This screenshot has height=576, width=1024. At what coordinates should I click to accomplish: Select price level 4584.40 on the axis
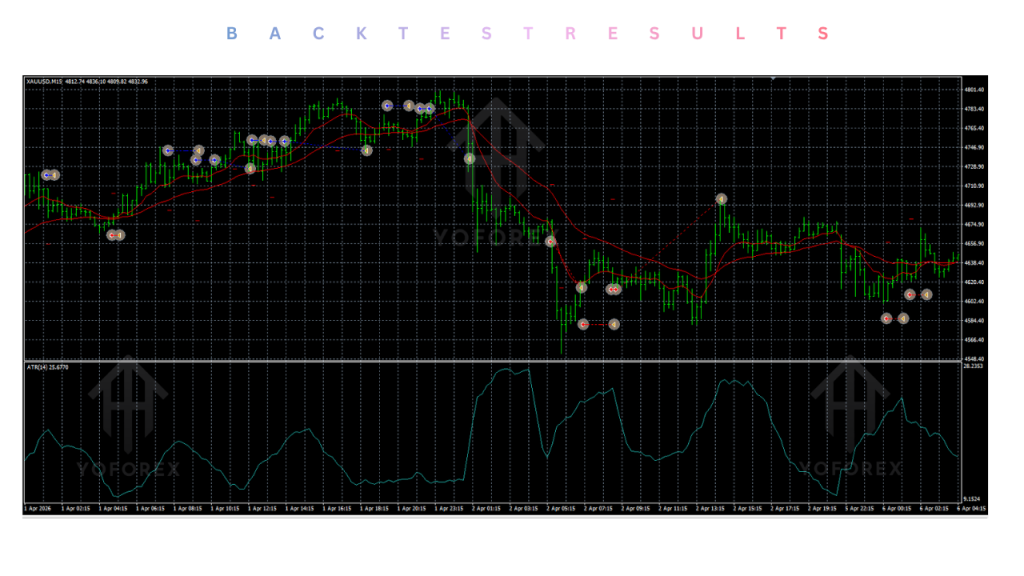pos(974,321)
